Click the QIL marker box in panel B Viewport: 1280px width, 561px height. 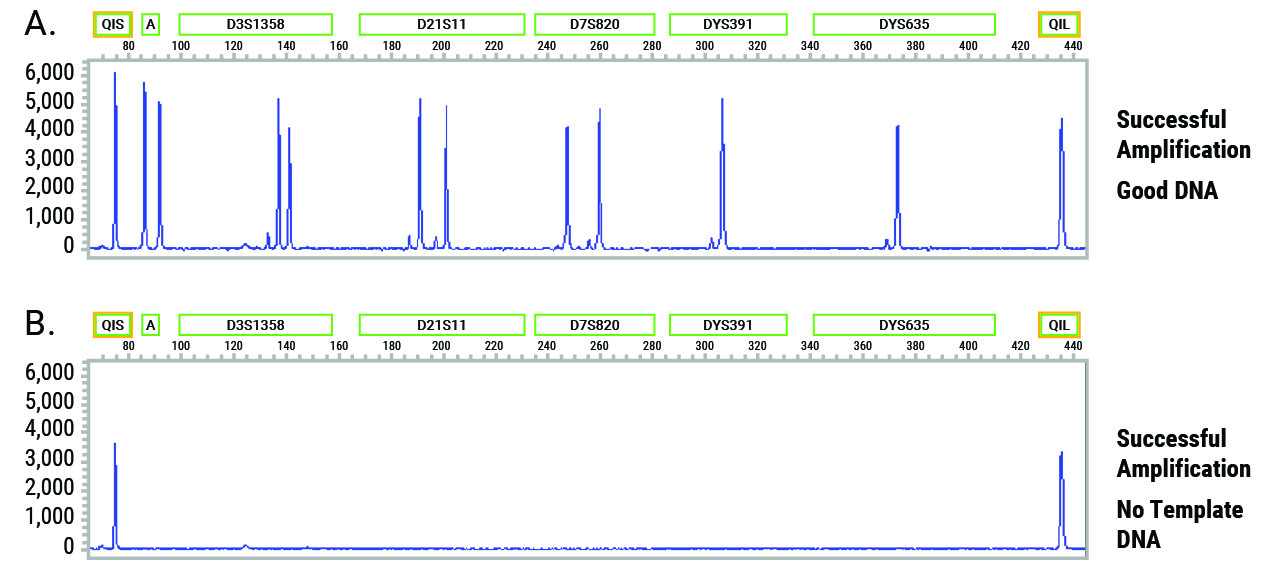tap(1059, 325)
